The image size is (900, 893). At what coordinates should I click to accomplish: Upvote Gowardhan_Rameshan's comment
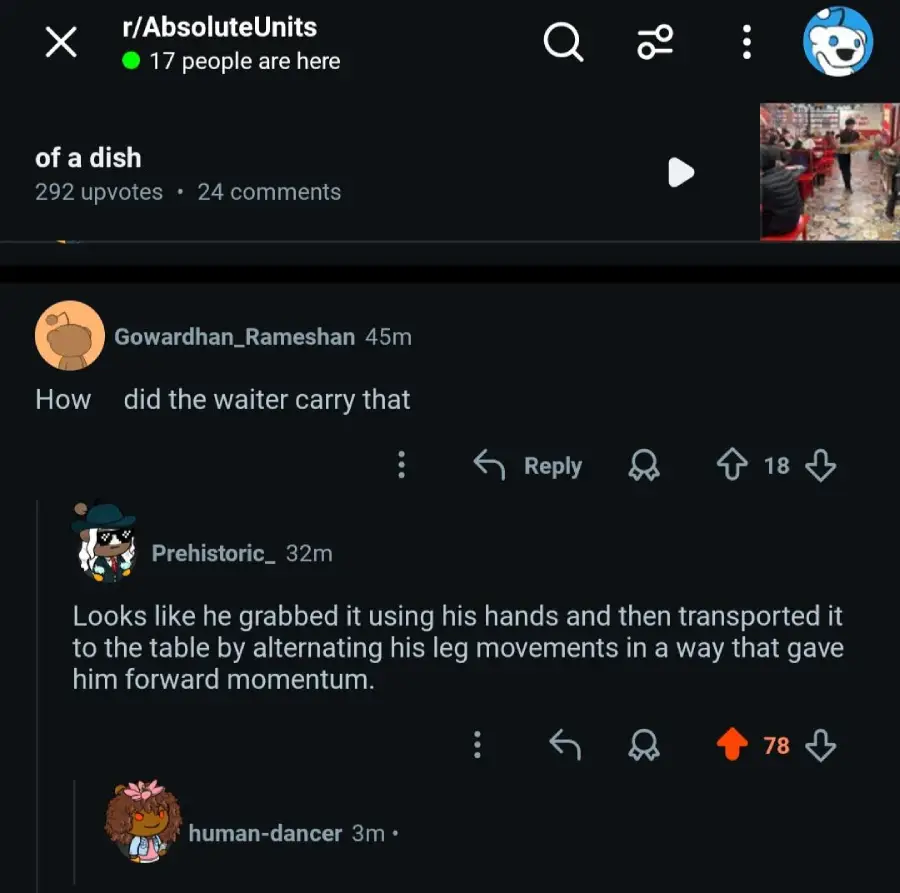coord(734,465)
